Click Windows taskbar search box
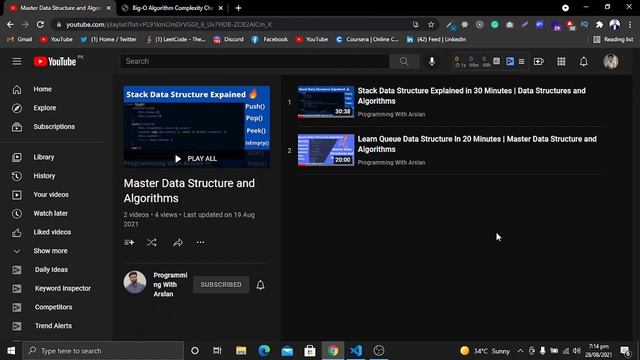 pos(103,351)
